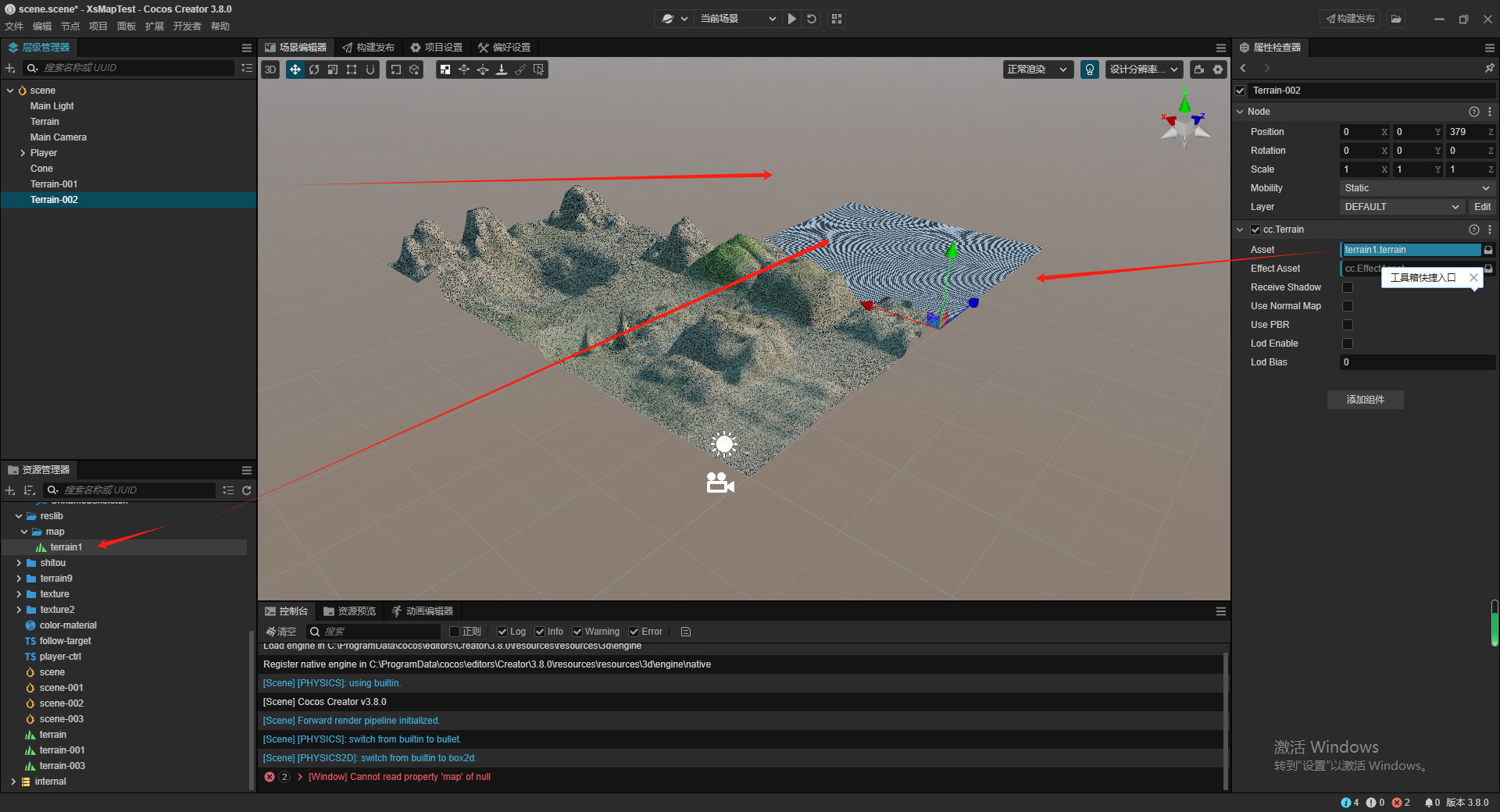Switch to the 偏好设置 tab

pyautogui.click(x=505, y=48)
